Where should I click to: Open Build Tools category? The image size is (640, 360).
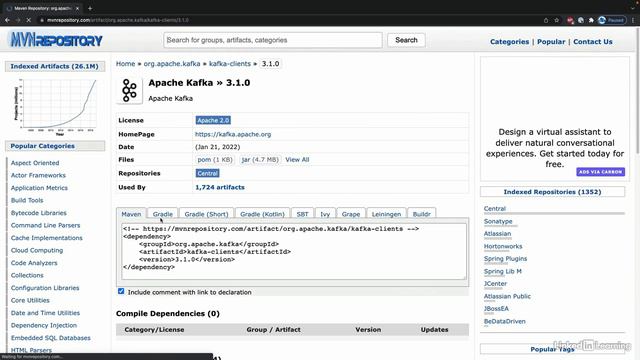click(x=27, y=200)
